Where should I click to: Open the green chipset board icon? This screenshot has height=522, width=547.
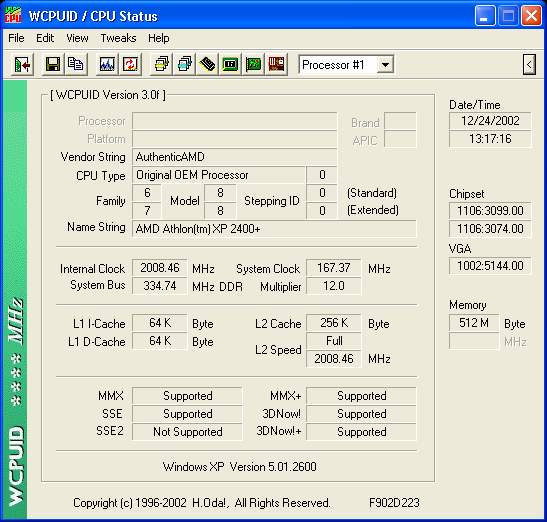(230, 65)
